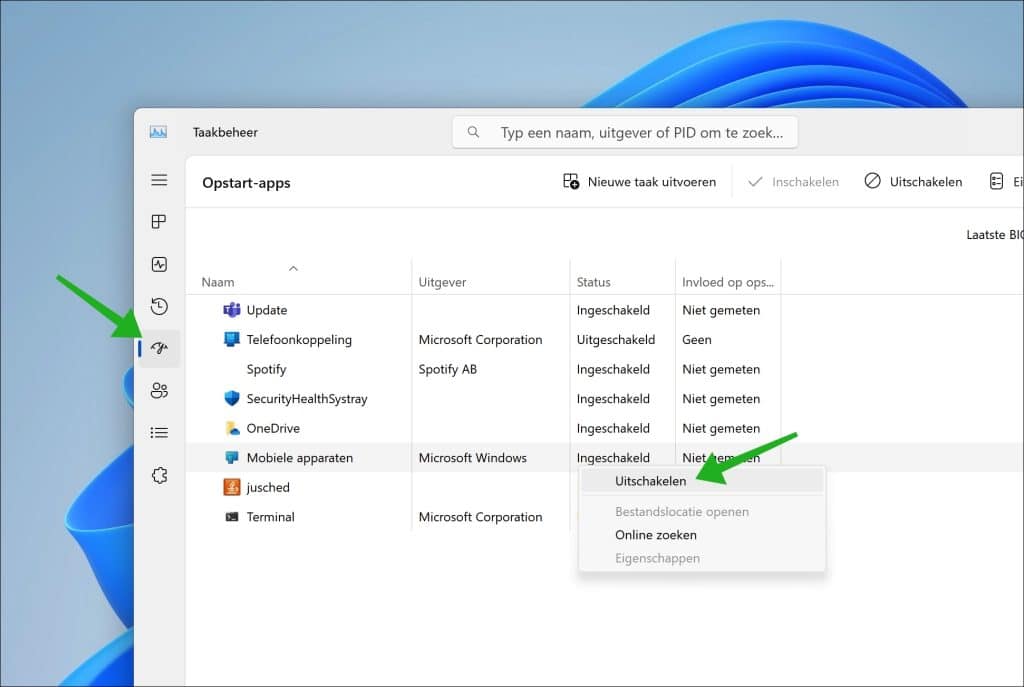Click Microsoft Windows publisher cell

coord(472,458)
